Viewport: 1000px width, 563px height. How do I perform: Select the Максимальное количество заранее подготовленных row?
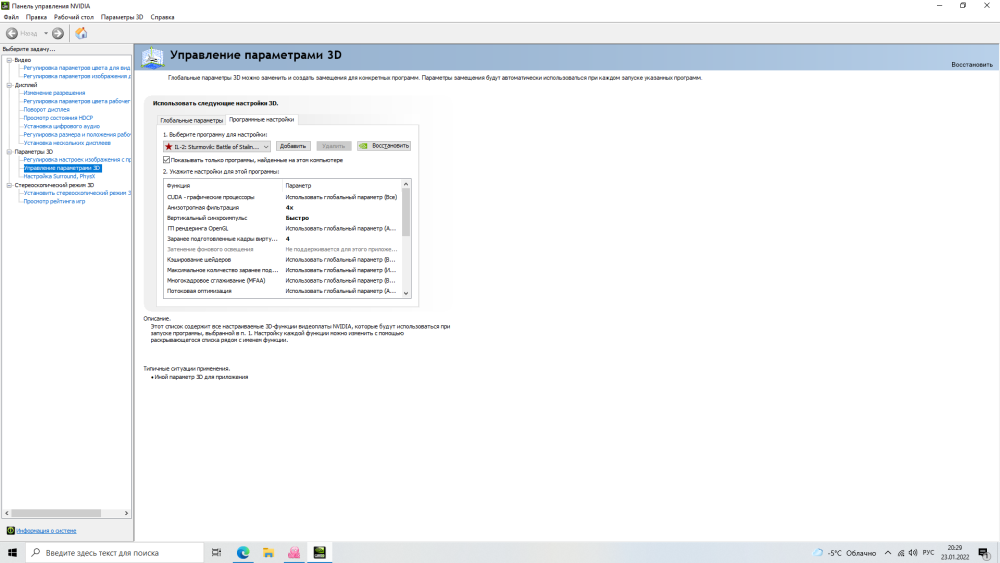tap(283, 270)
